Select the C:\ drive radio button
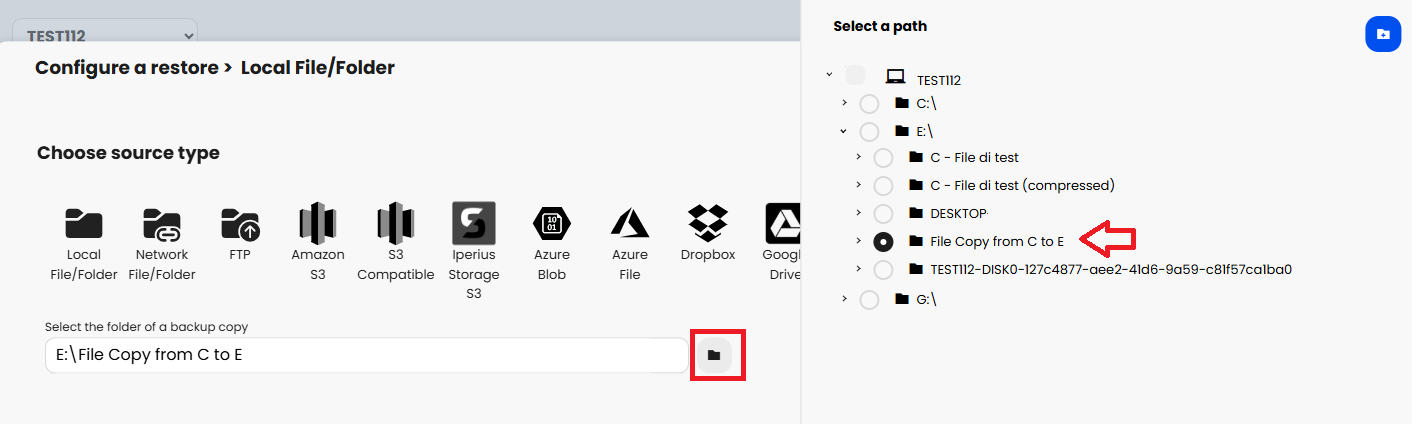The image size is (1412, 424). 869,104
